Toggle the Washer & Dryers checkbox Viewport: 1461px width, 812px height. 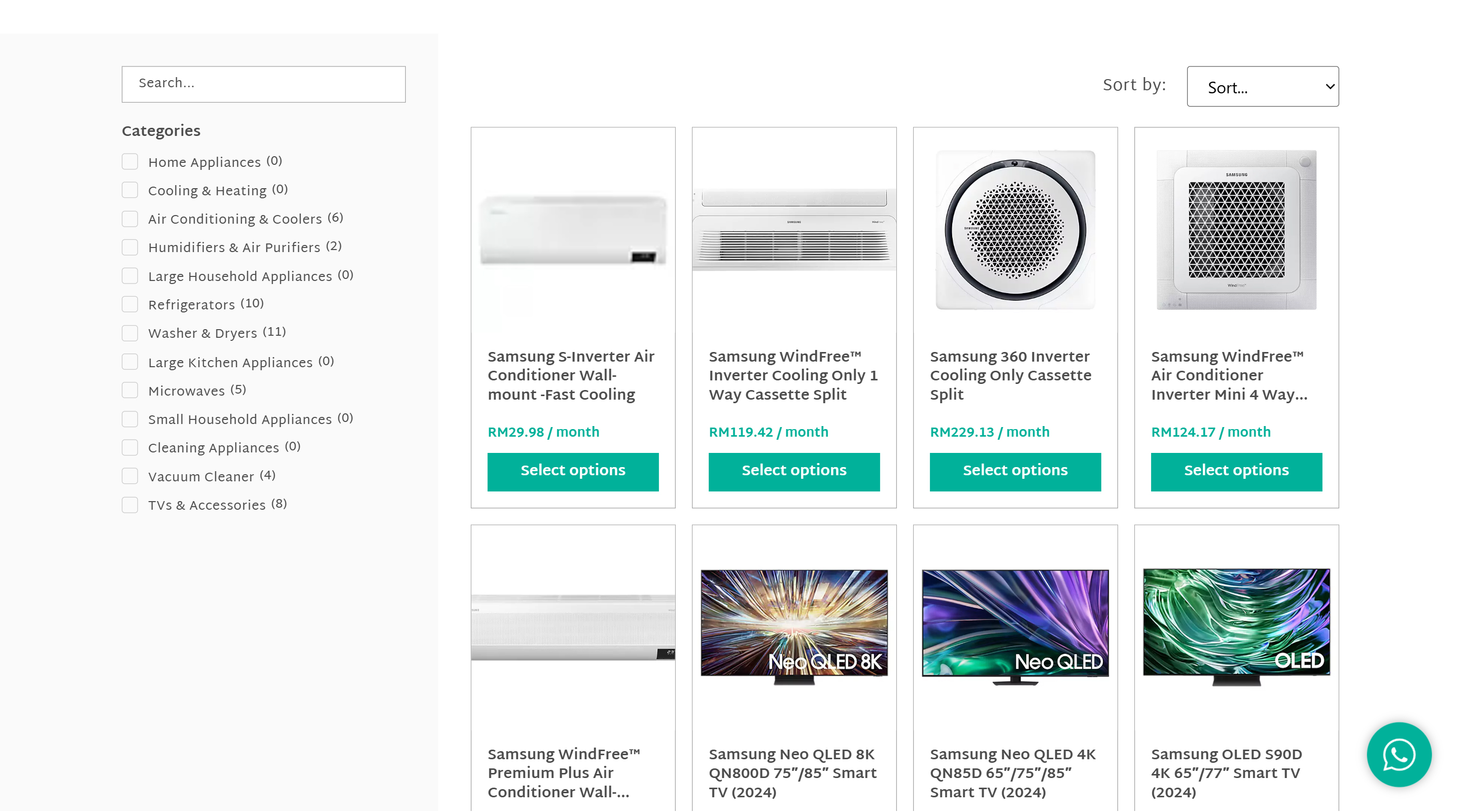pyautogui.click(x=130, y=333)
